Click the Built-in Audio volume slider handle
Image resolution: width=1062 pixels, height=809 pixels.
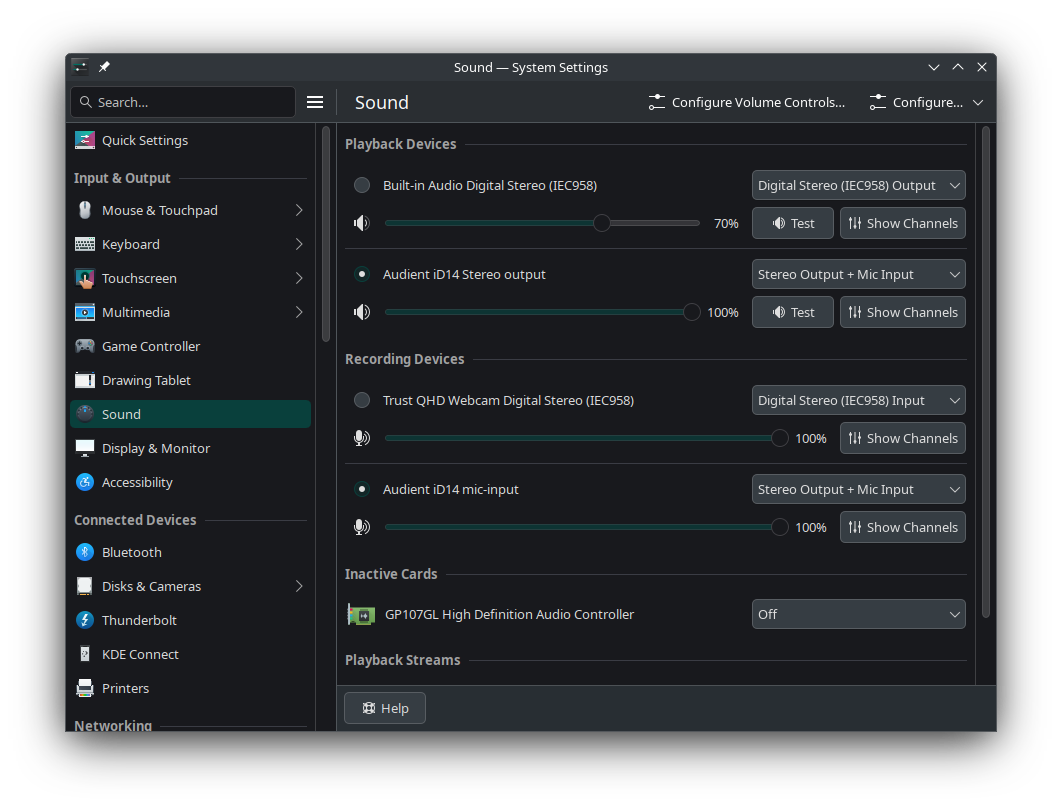tap(601, 223)
